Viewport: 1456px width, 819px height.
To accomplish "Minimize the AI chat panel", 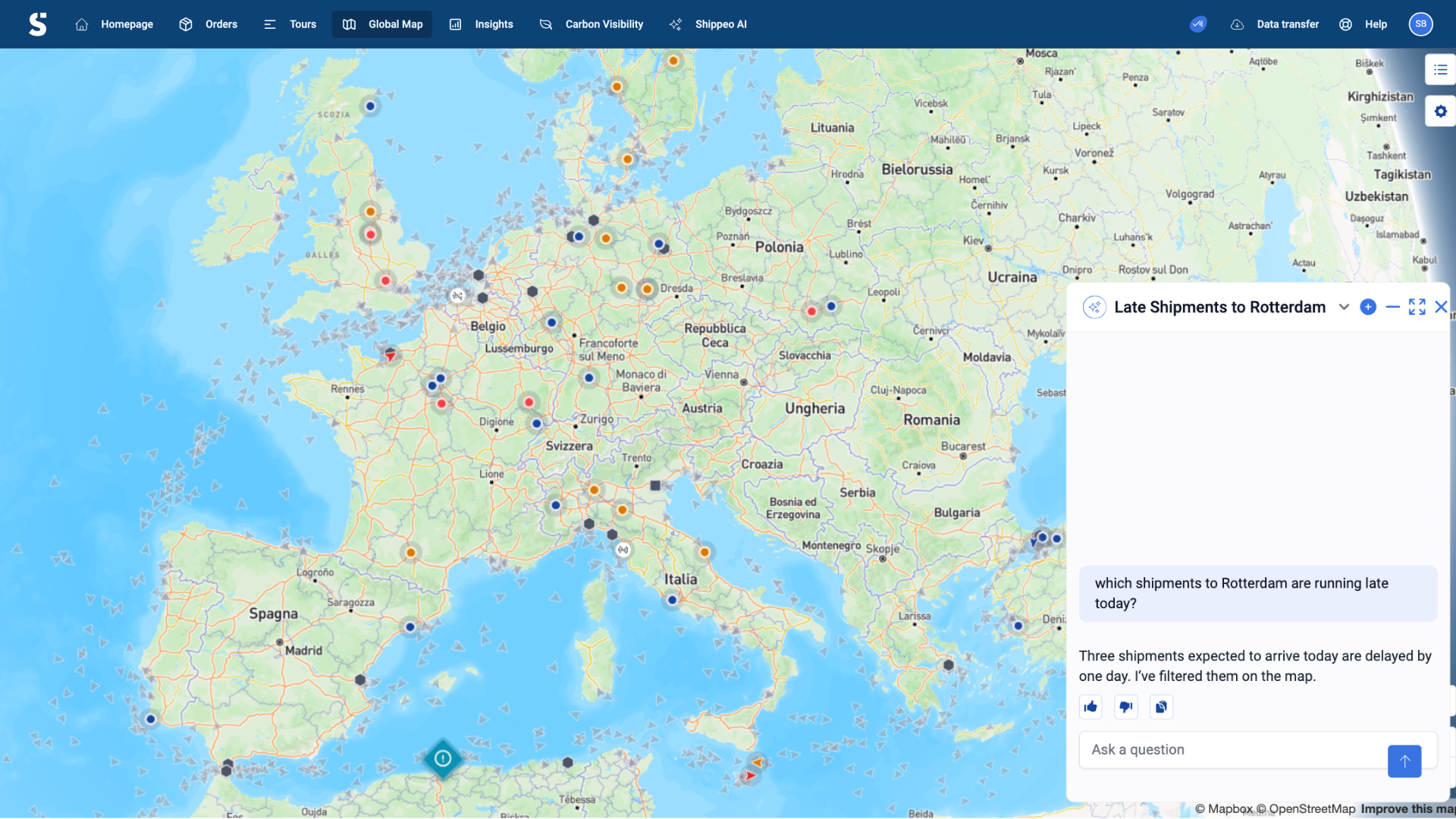I will (x=1392, y=307).
